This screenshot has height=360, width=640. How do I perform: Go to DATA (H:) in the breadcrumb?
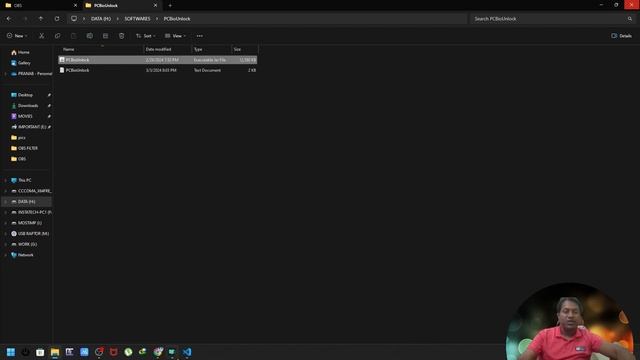coord(101,19)
